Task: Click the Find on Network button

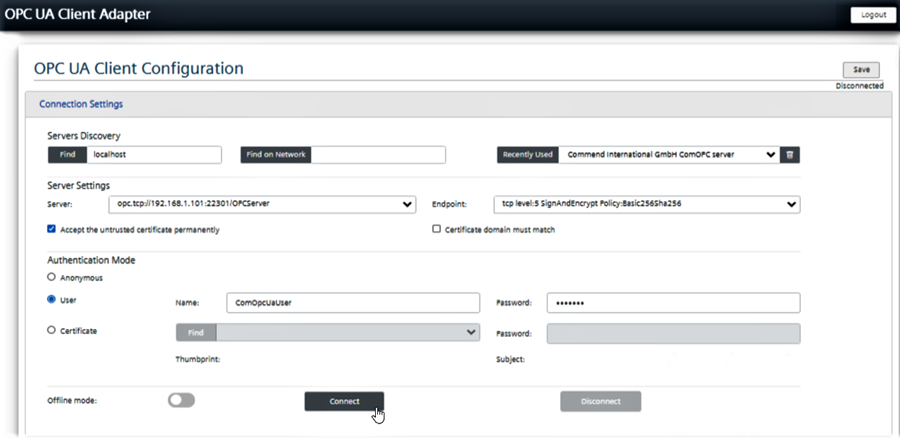Action: coord(276,155)
